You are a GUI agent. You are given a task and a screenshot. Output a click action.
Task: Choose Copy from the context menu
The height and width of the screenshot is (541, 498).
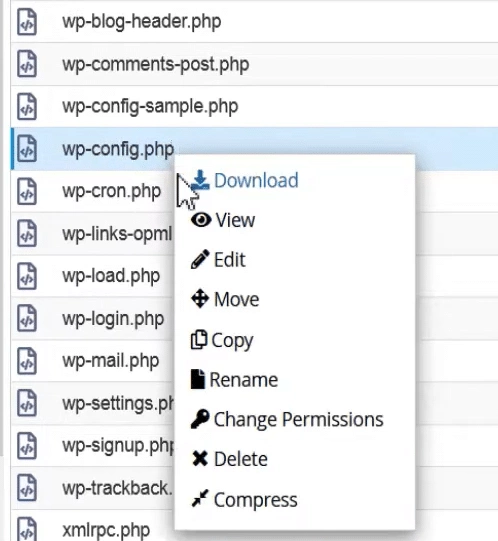coord(232,341)
